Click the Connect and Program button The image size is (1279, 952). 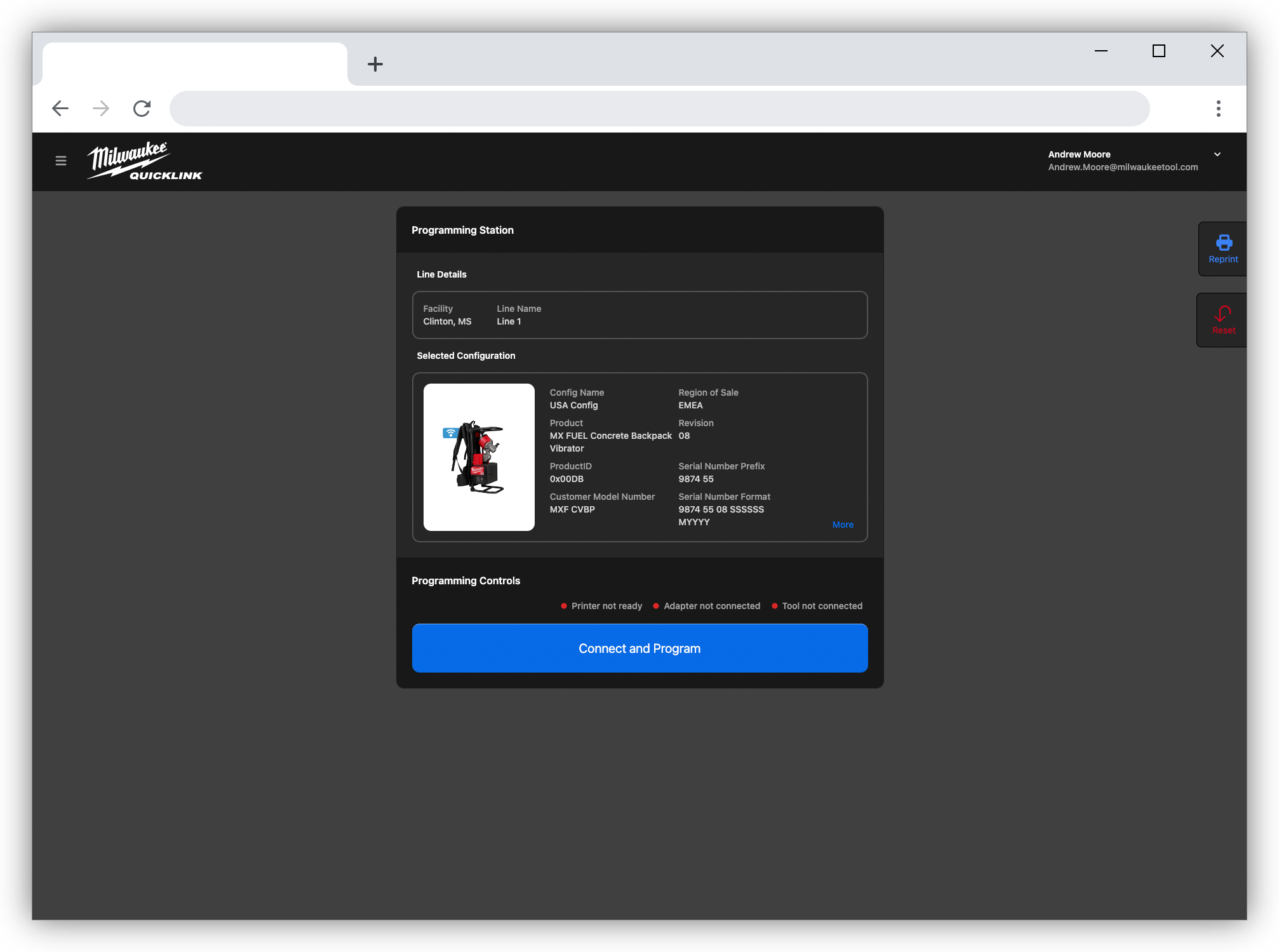pyautogui.click(x=639, y=648)
